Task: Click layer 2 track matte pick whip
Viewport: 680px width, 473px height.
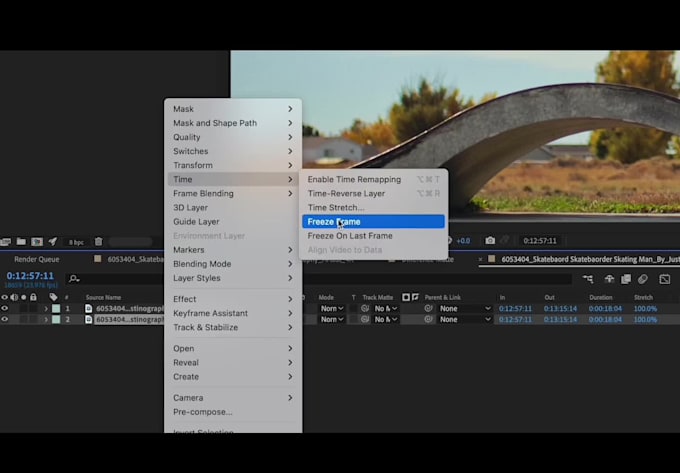Action: pyautogui.click(x=365, y=319)
